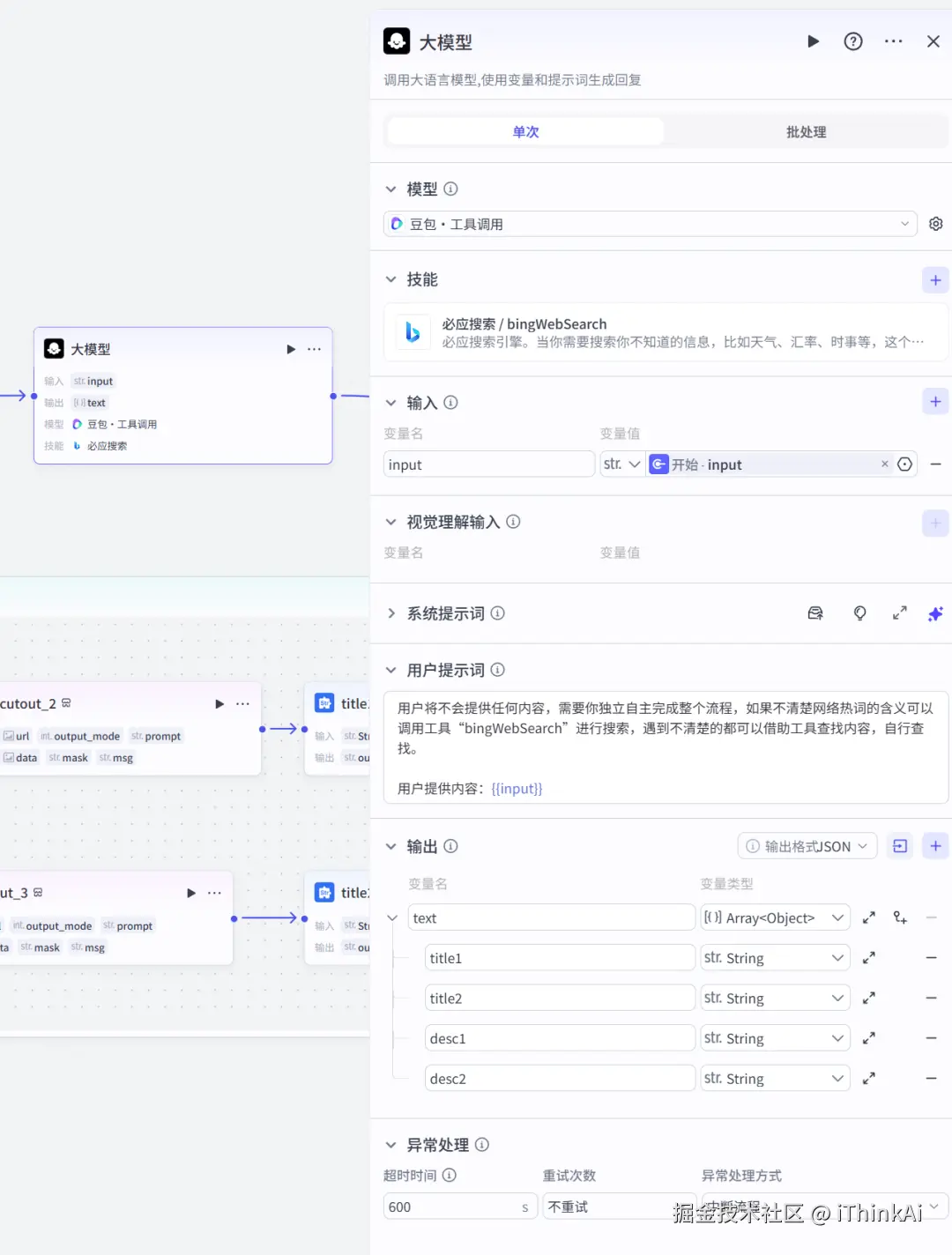Image resolution: width=952 pixels, height=1255 pixels.
Task: Open the model settings gear icon
Action: pyautogui.click(x=935, y=223)
